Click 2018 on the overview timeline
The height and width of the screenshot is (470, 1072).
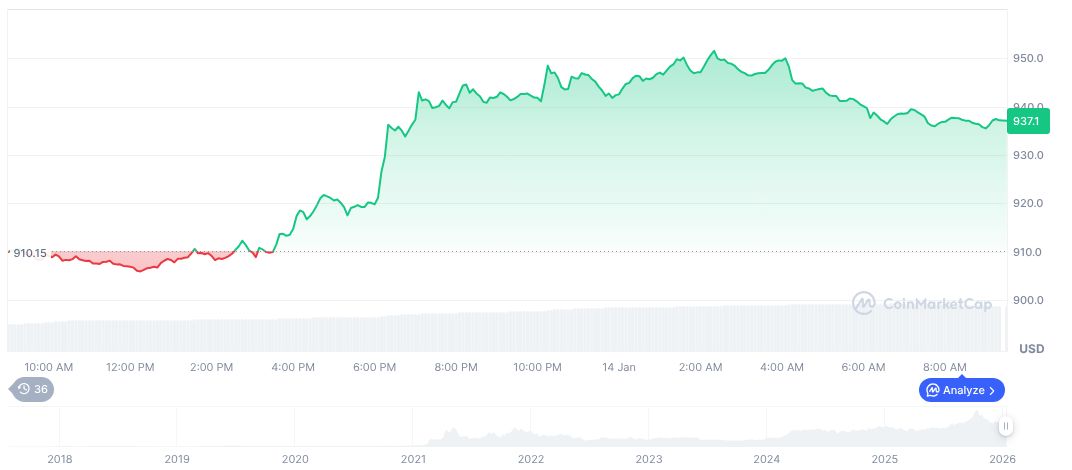pyautogui.click(x=59, y=459)
